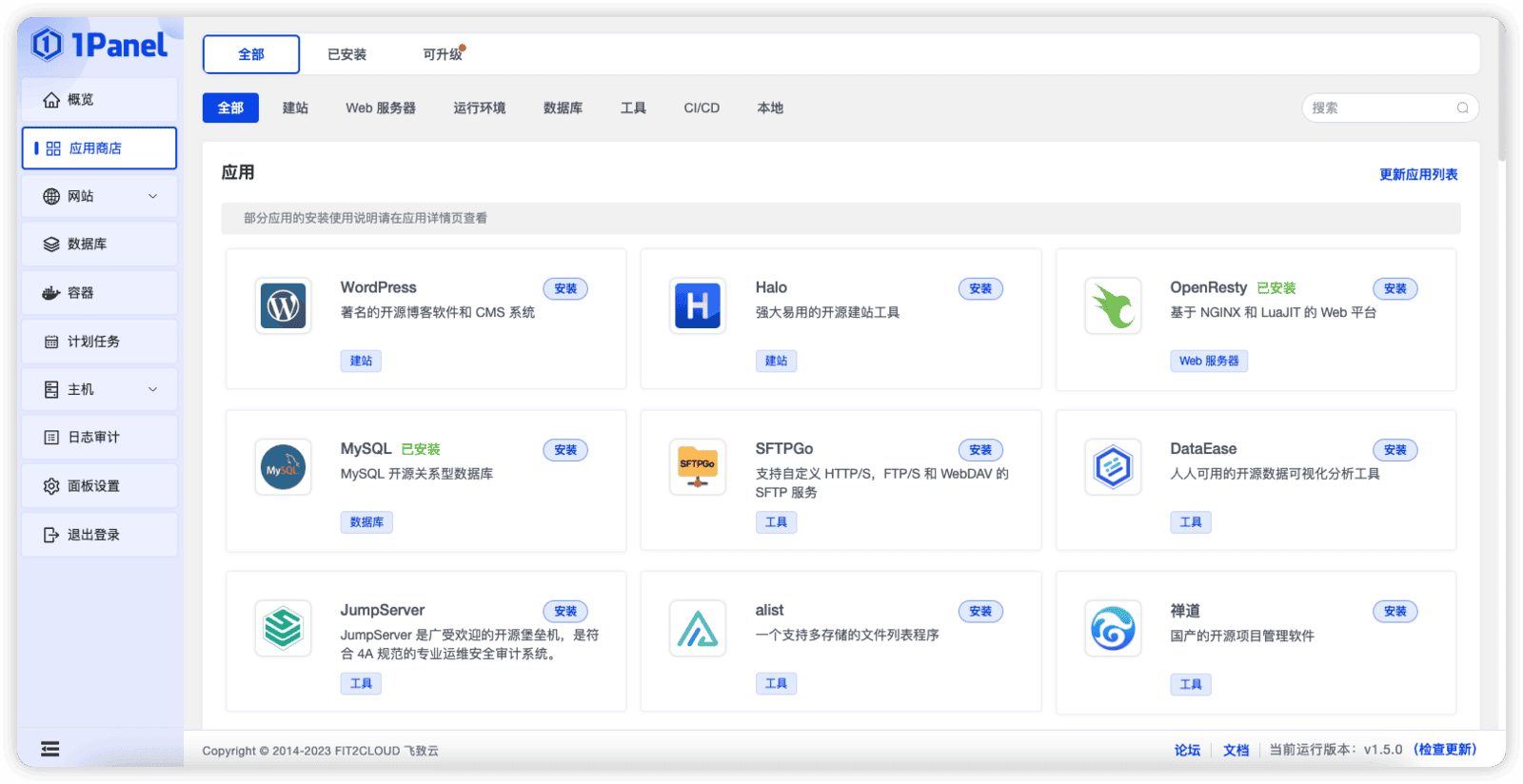Click the page vertical scrollbar
The image size is (1523, 784).
tap(1501, 90)
